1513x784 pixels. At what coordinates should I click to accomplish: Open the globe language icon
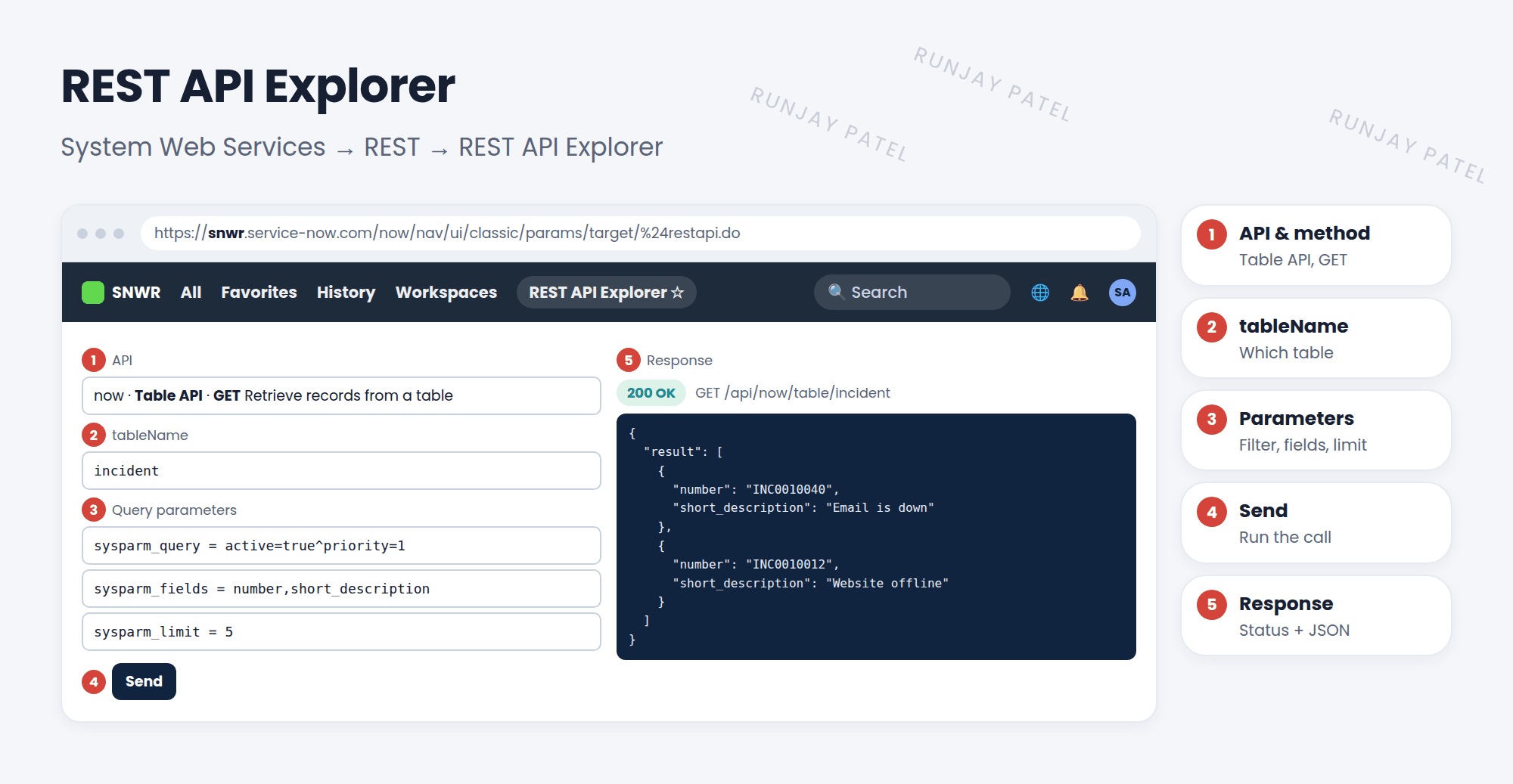pyautogui.click(x=1040, y=293)
